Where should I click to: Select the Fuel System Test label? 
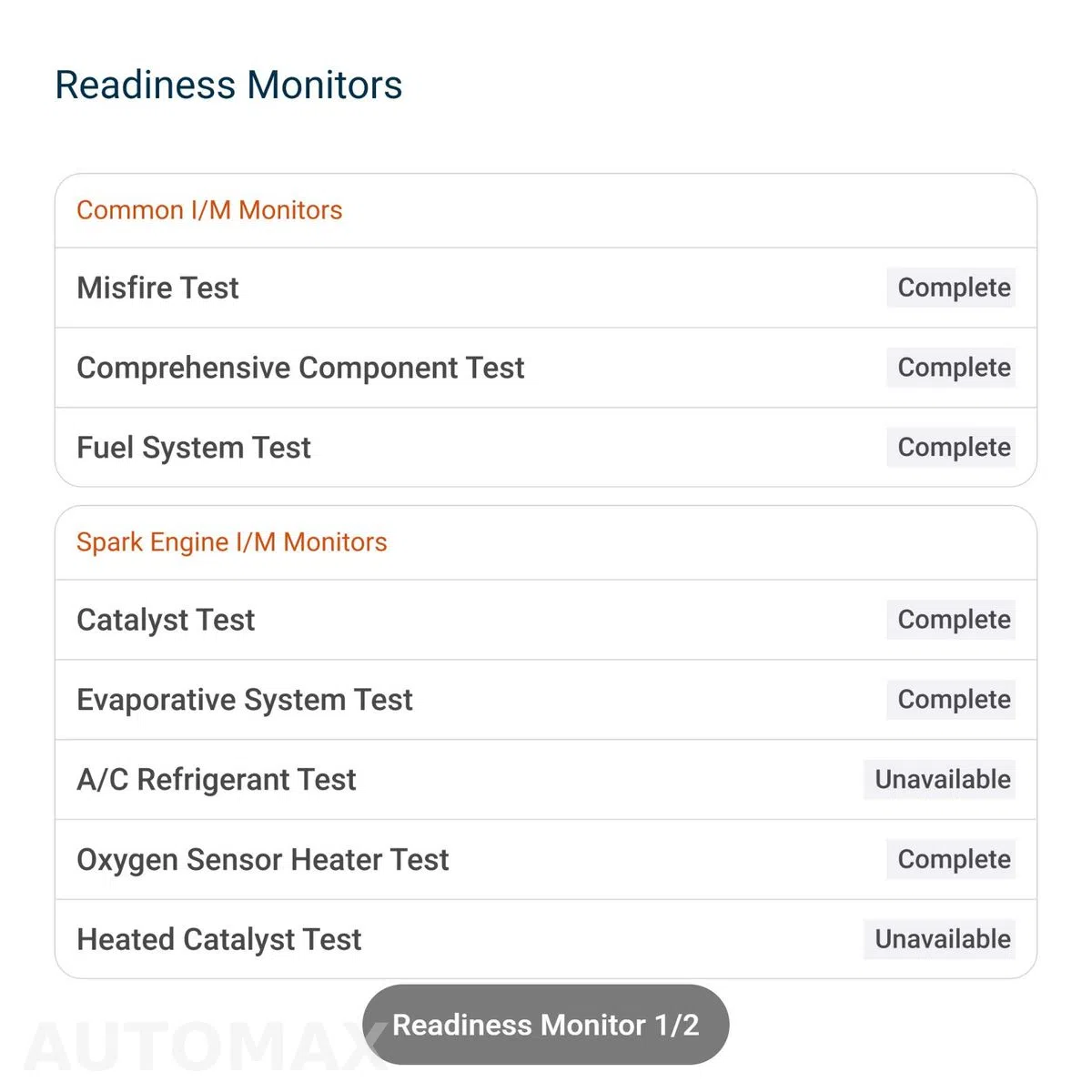(x=194, y=448)
